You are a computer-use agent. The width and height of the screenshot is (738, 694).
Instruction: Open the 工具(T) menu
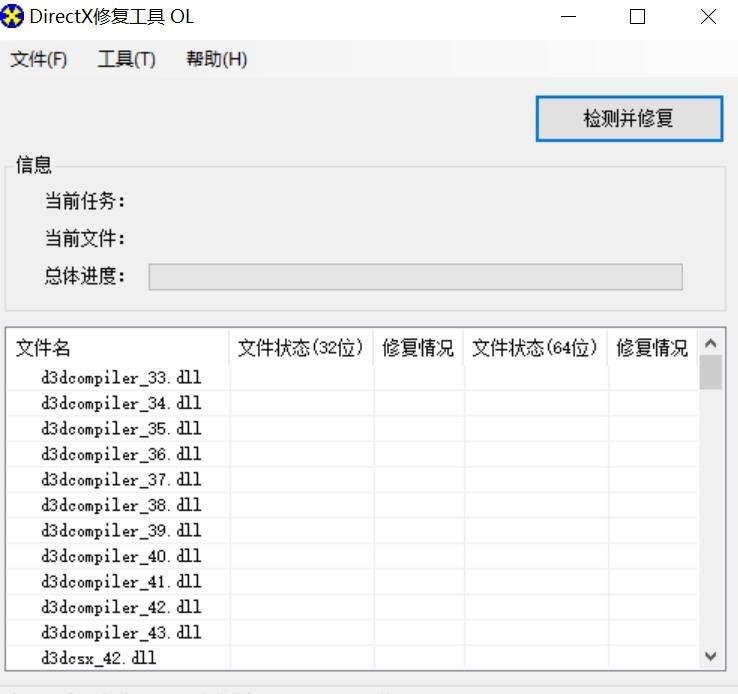pos(126,59)
